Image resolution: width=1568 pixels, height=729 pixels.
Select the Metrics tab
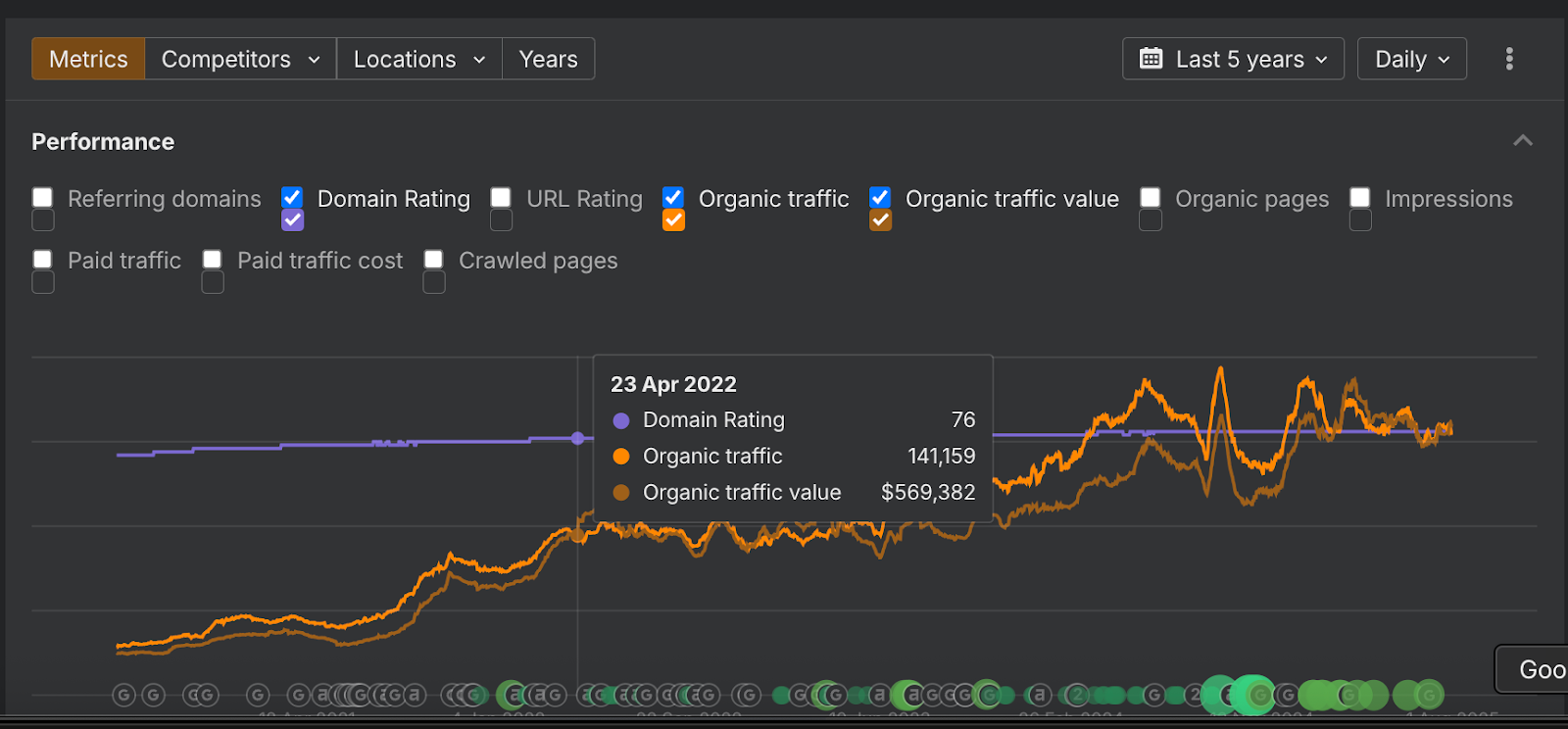[88, 59]
